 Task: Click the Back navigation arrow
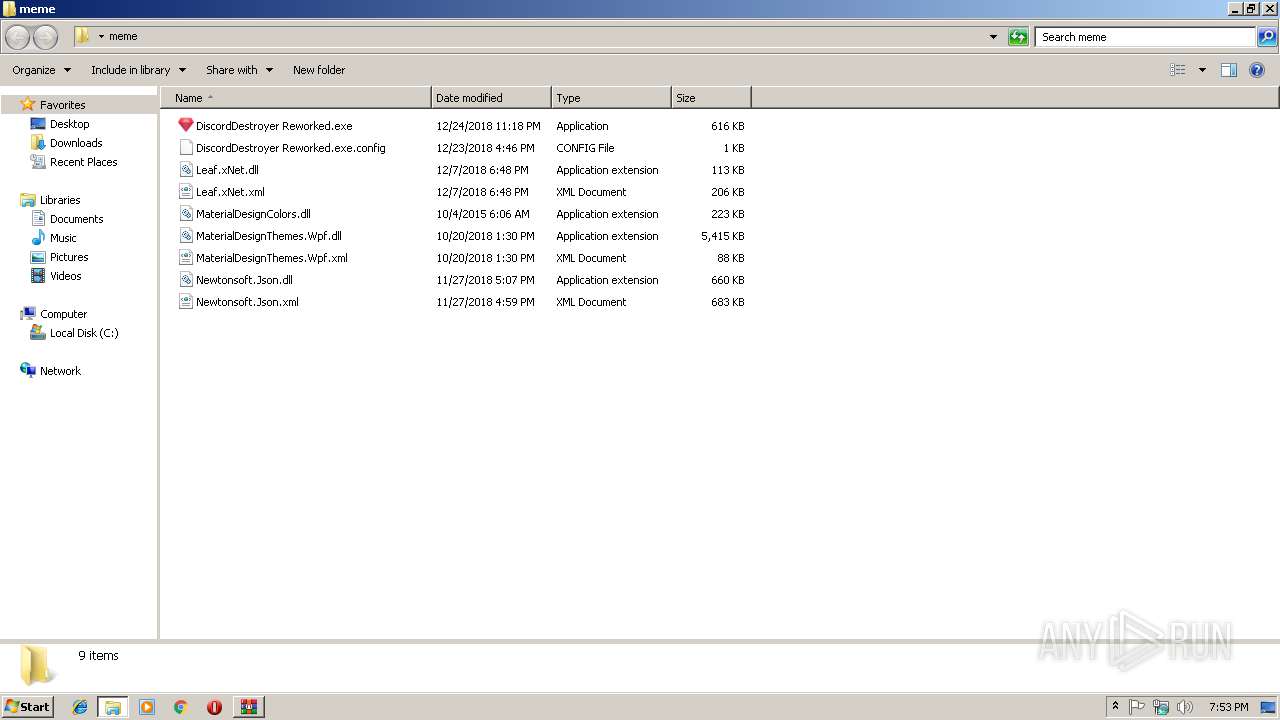(x=18, y=37)
